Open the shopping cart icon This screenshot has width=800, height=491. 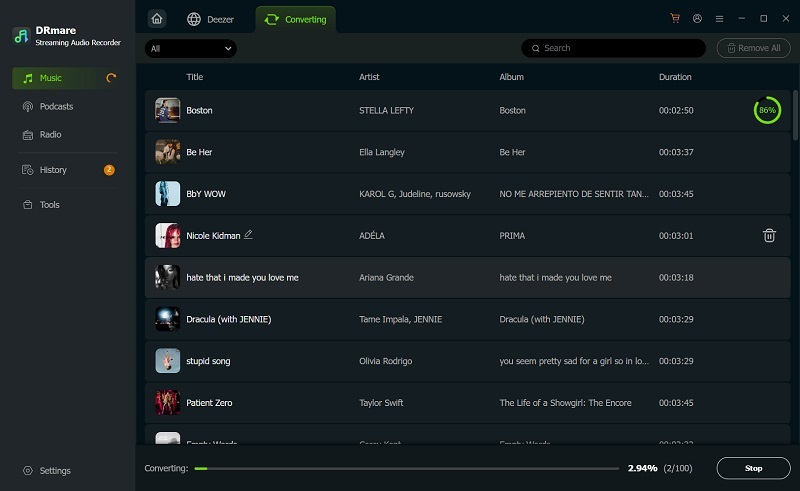point(675,18)
